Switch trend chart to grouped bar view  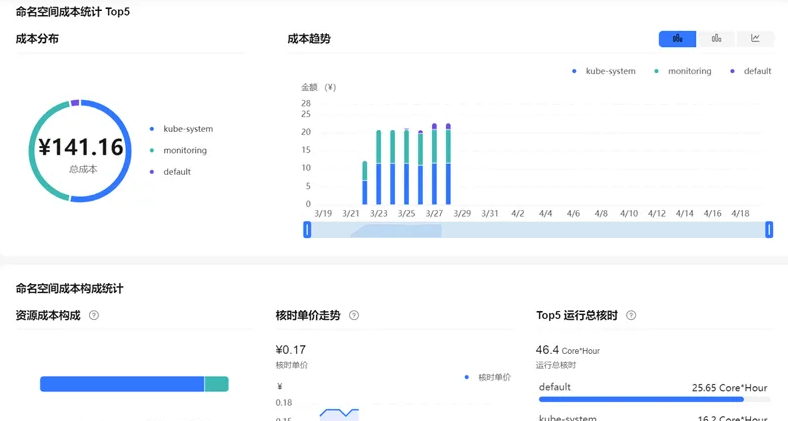[716, 39]
